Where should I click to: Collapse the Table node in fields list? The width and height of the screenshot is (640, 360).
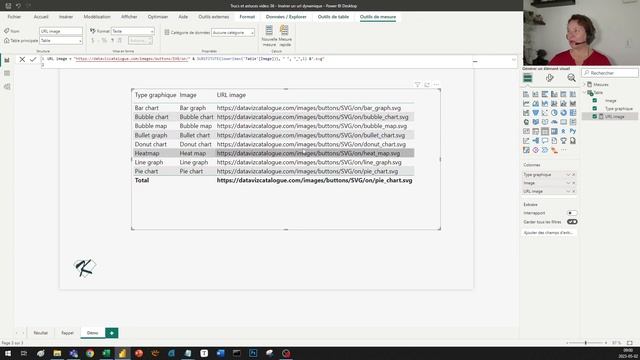tap(584, 93)
